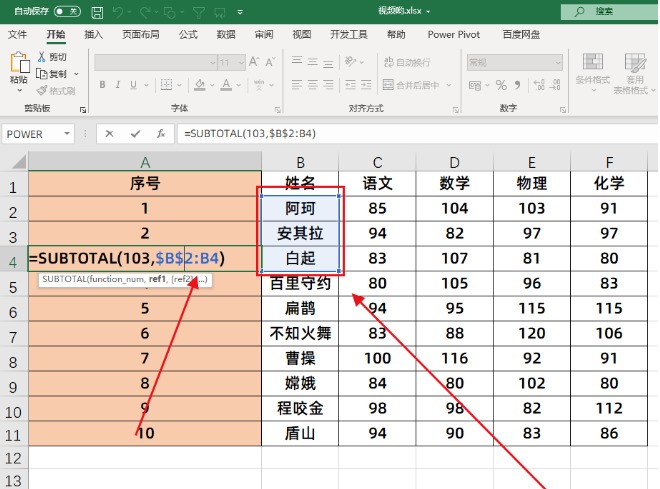Click cell containing 百里守约

(300, 283)
